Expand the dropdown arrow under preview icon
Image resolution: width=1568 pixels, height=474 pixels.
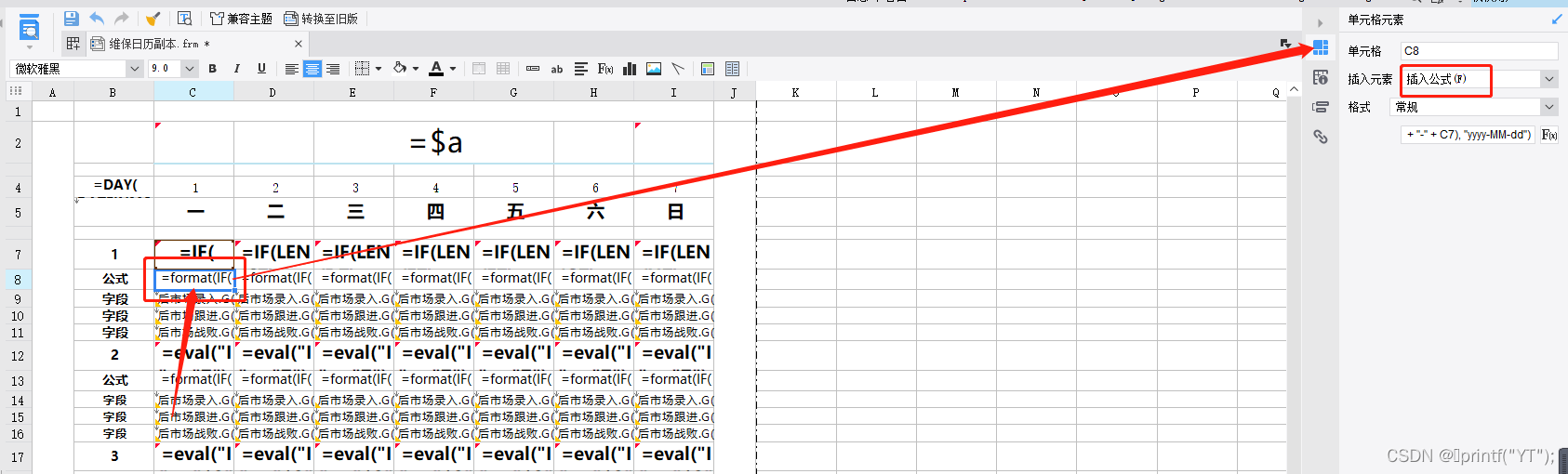click(30, 46)
